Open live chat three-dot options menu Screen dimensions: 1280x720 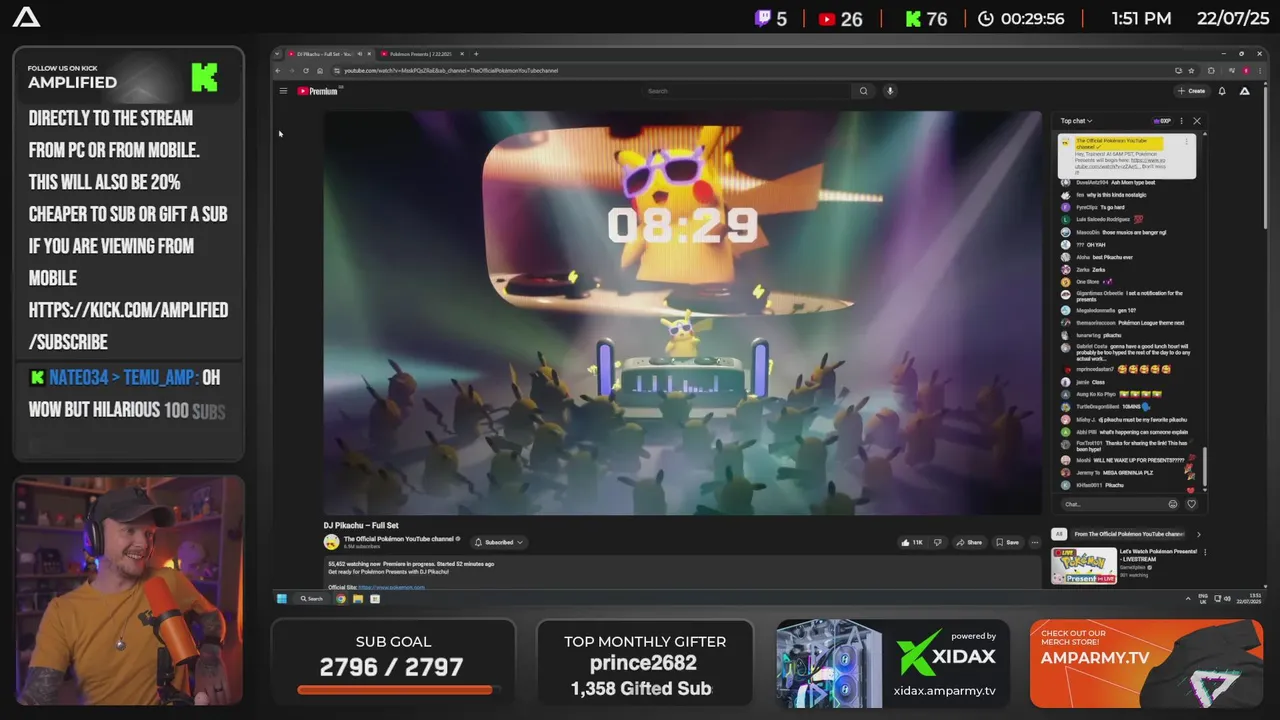(1181, 121)
